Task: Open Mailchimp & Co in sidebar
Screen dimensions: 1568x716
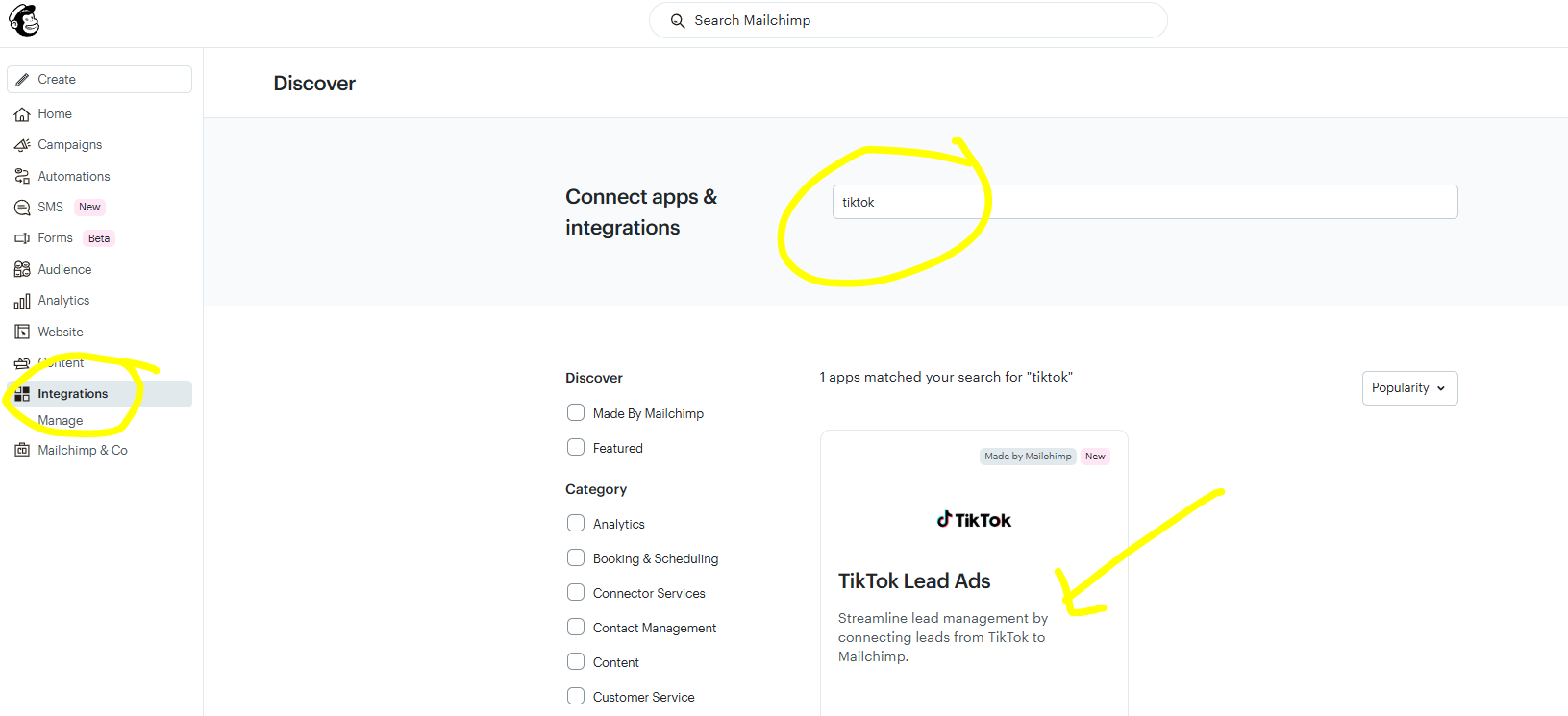Action: pyautogui.click(x=83, y=451)
